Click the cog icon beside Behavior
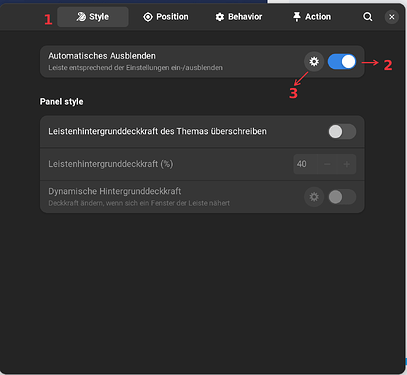The height and width of the screenshot is (375, 407). pos(220,17)
